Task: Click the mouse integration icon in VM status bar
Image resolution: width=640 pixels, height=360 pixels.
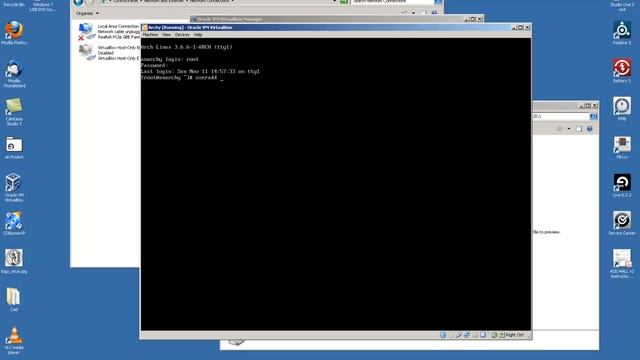Action: [493, 335]
